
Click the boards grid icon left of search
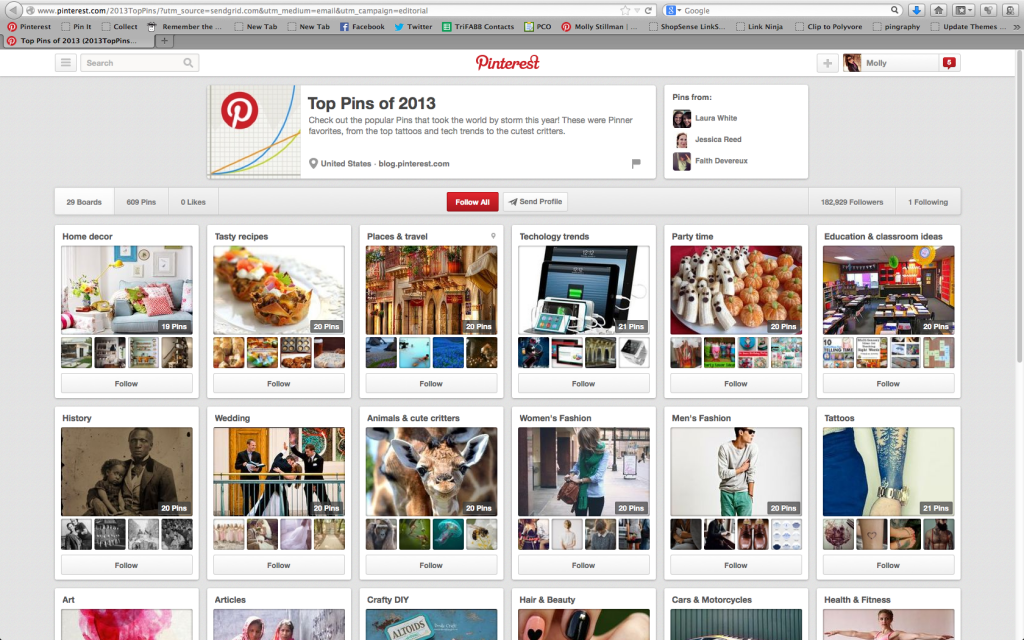pyautogui.click(x=65, y=62)
